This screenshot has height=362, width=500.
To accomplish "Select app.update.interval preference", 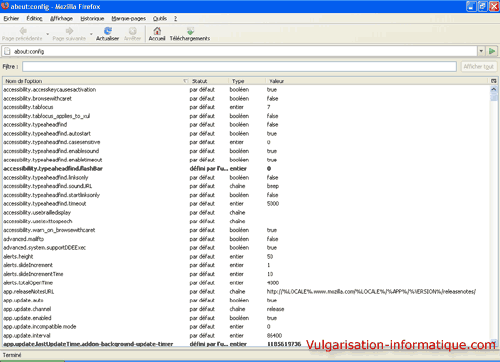I will pos(246,335).
